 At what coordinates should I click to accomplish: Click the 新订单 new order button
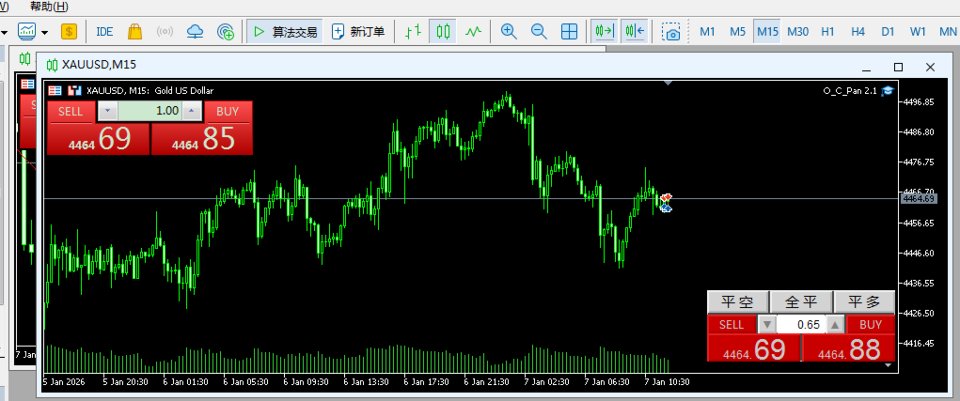[x=358, y=31]
